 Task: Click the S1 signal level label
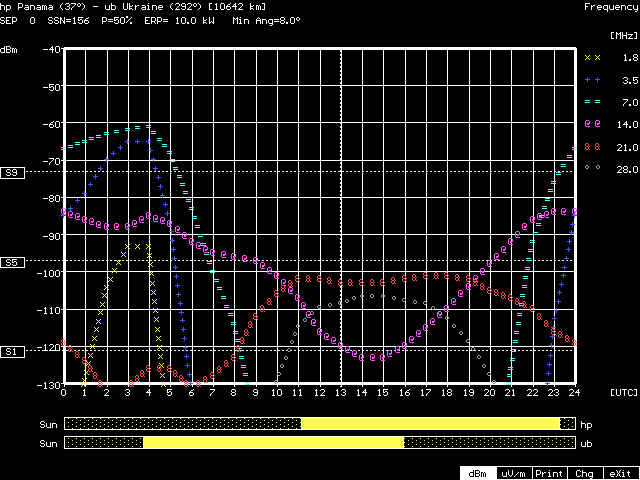click(12, 351)
